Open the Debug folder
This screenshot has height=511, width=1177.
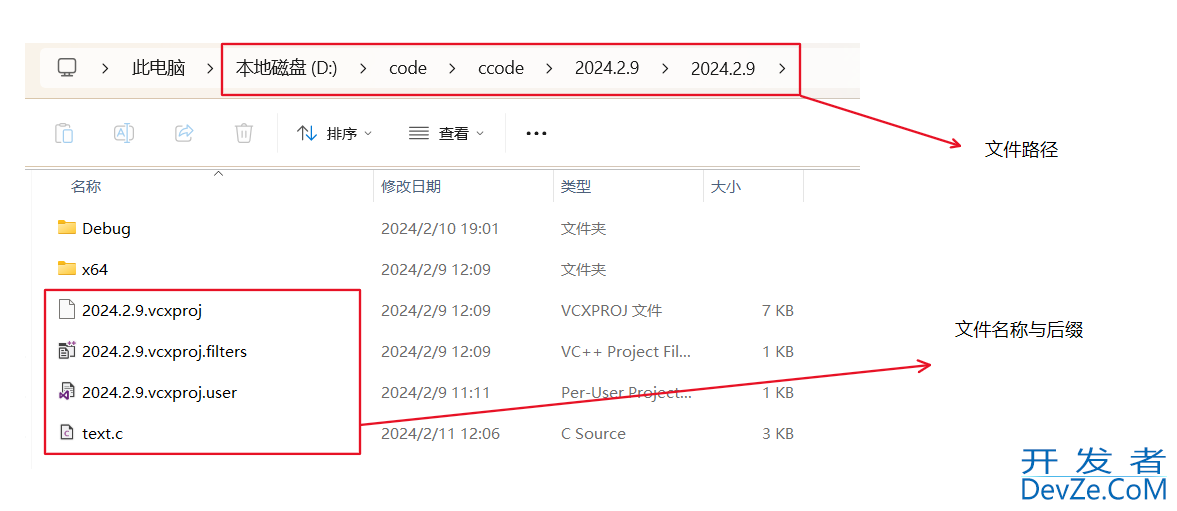click(106, 228)
